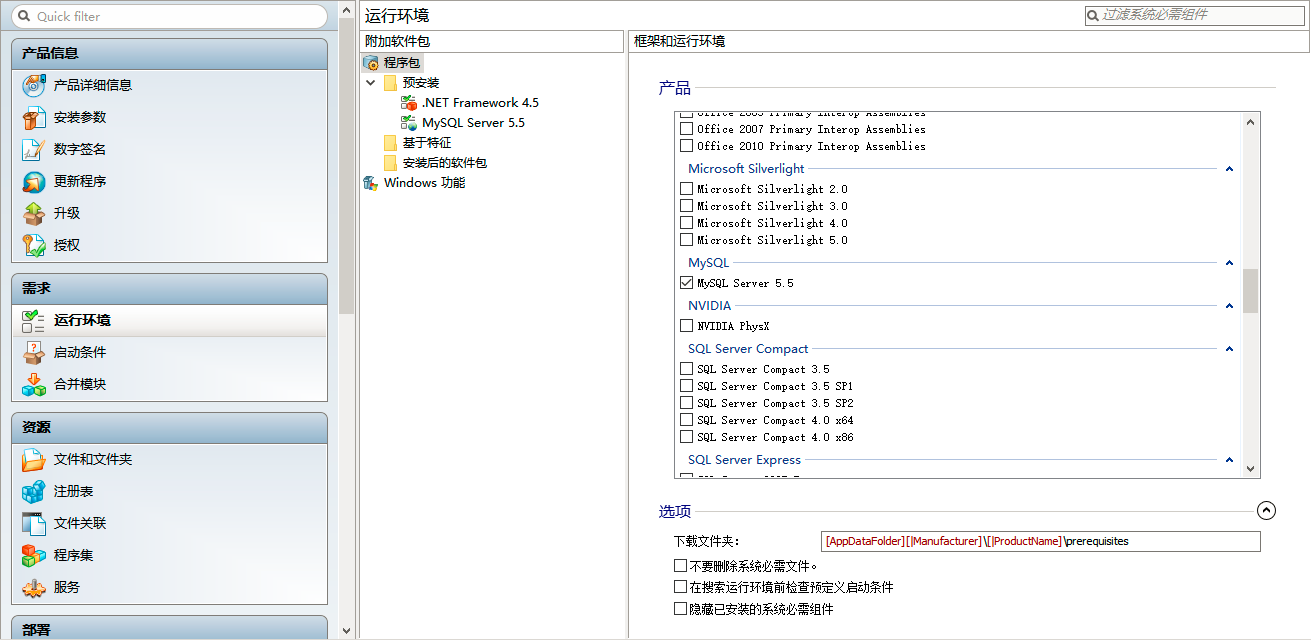Enable Microsoft Silverlight 5.0 prerequisite
The height and width of the screenshot is (640, 1312).
tap(686, 240)
